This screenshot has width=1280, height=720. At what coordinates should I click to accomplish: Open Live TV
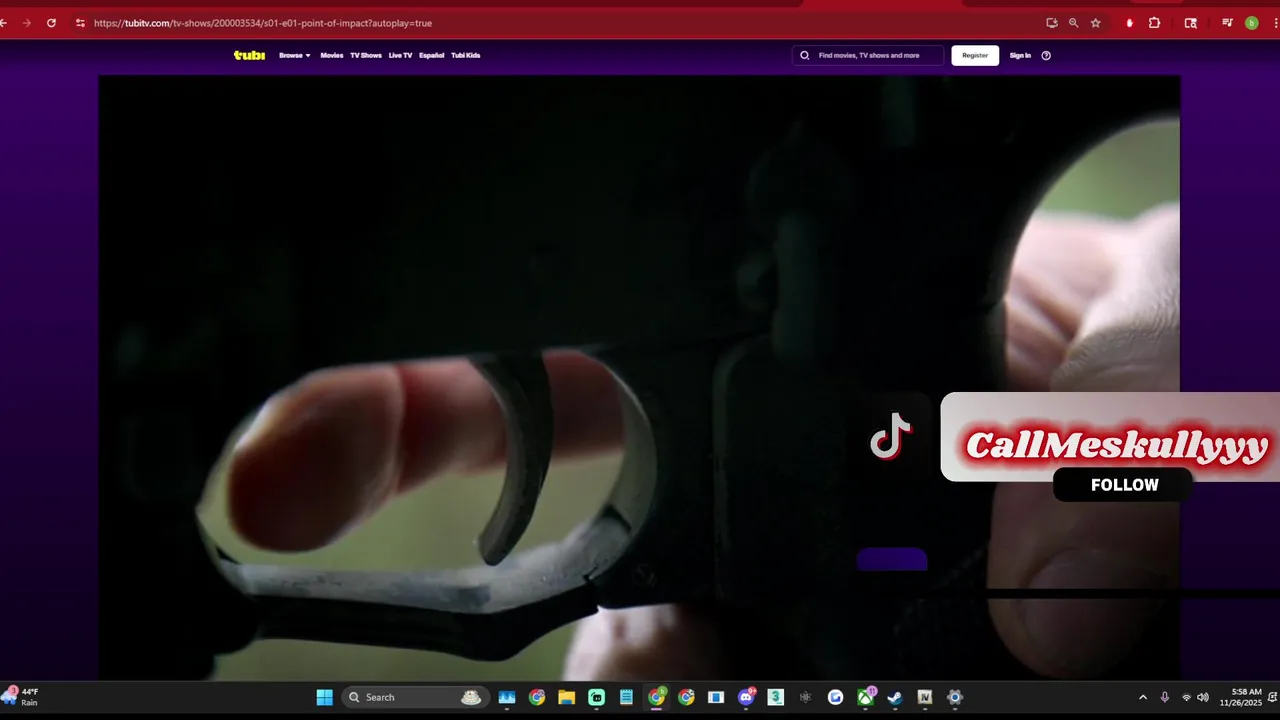coord(400,55)
